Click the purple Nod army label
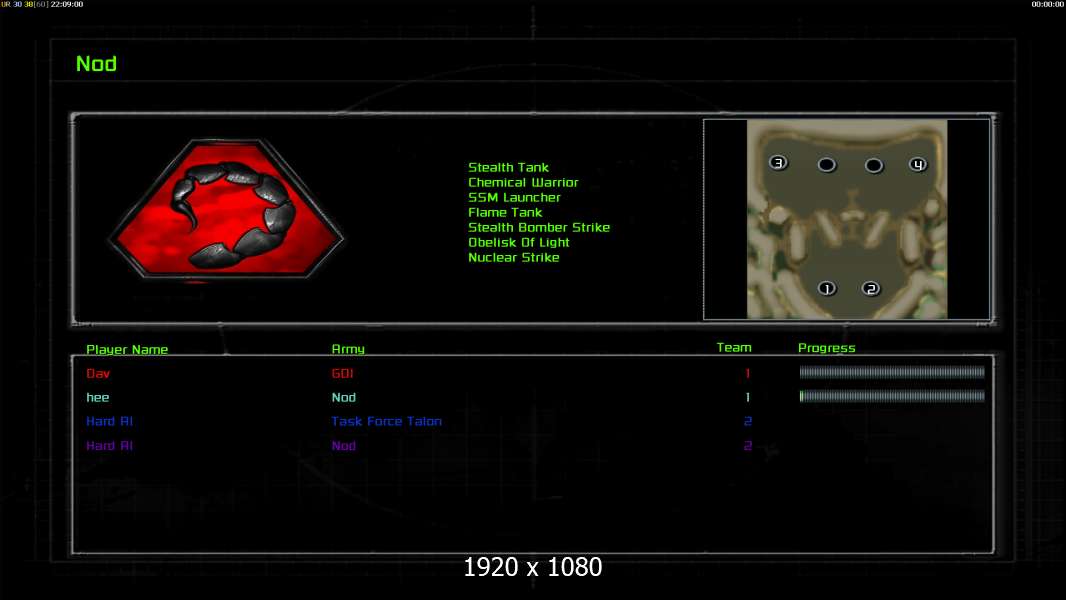 coord(343,446)
